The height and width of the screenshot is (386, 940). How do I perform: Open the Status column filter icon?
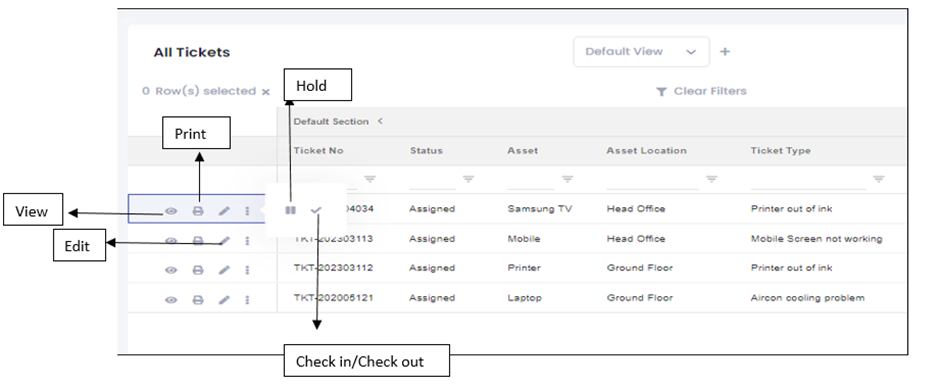pyautogui.click(x=468, y=179)
